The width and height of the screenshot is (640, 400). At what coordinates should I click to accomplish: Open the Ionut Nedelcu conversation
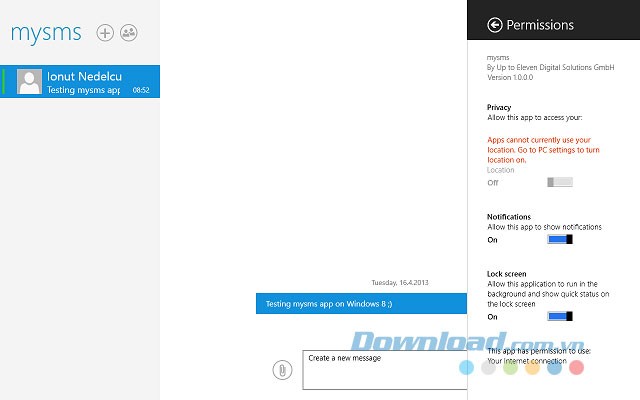pos(85,82)
